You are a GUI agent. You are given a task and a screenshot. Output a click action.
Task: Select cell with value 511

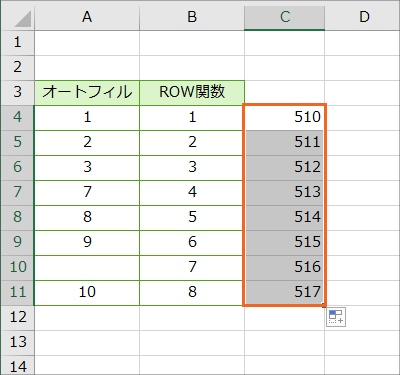point(284,143)
